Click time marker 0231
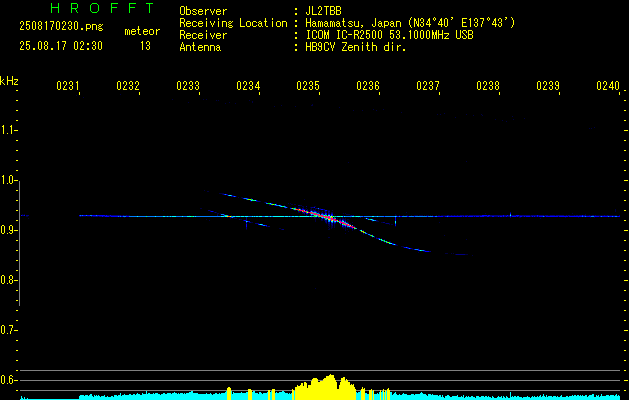Image resolution: width=629 pixels, height=400 pixels. pos(68,86)
